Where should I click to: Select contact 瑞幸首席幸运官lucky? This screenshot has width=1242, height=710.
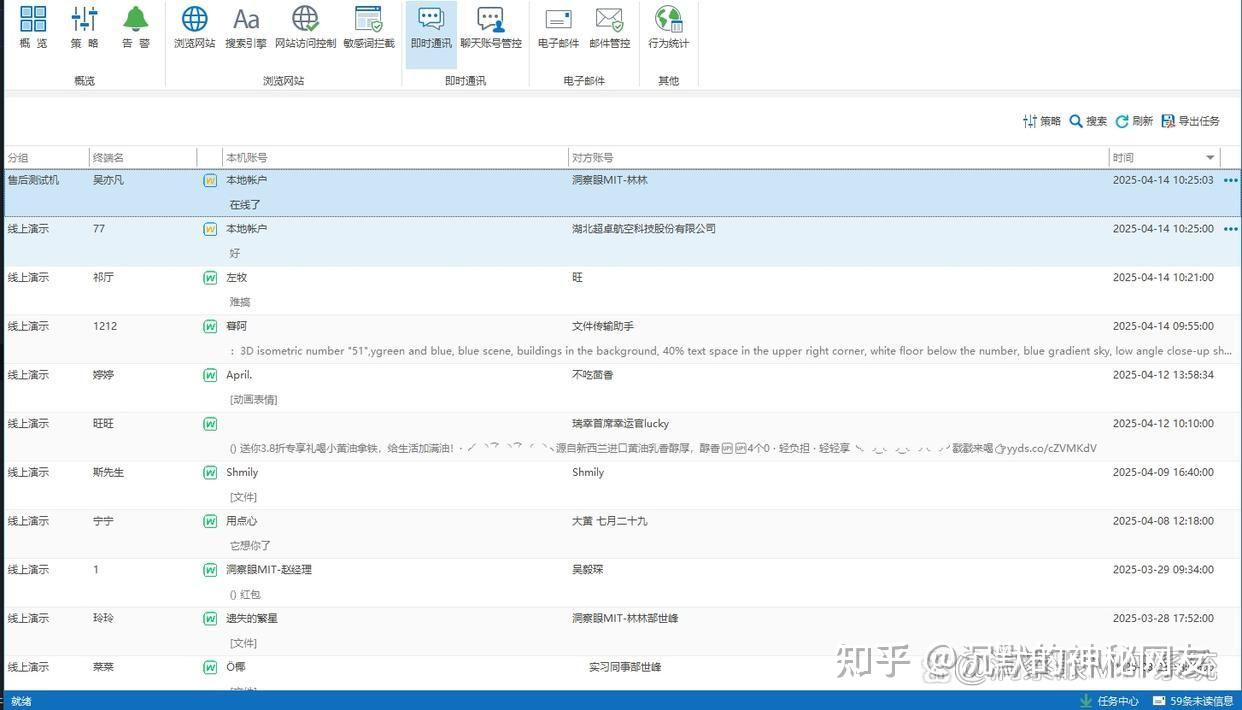pyautogui.click(x=621, y=424)
